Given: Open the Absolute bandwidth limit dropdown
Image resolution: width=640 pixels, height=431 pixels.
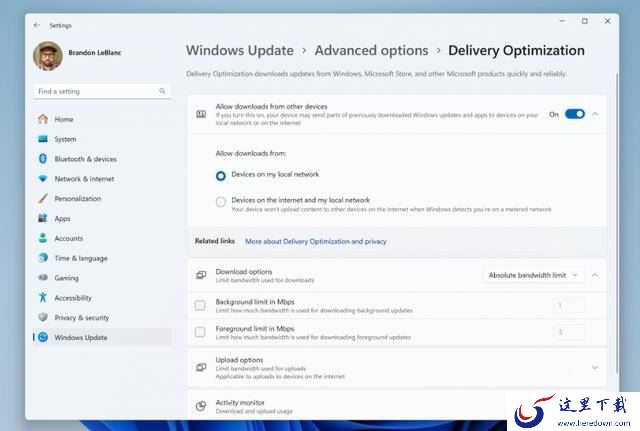Looking at the screenshot, I should coord(533,275).
